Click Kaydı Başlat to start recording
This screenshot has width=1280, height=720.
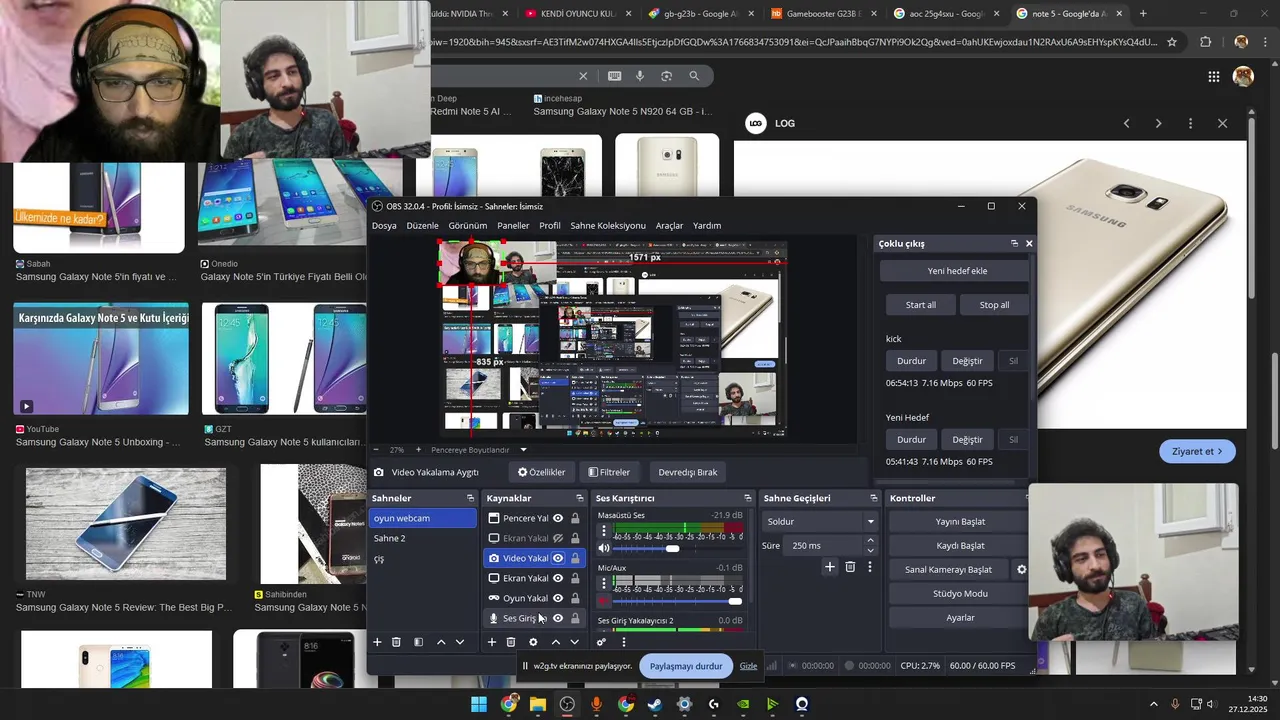coord(960,545)
